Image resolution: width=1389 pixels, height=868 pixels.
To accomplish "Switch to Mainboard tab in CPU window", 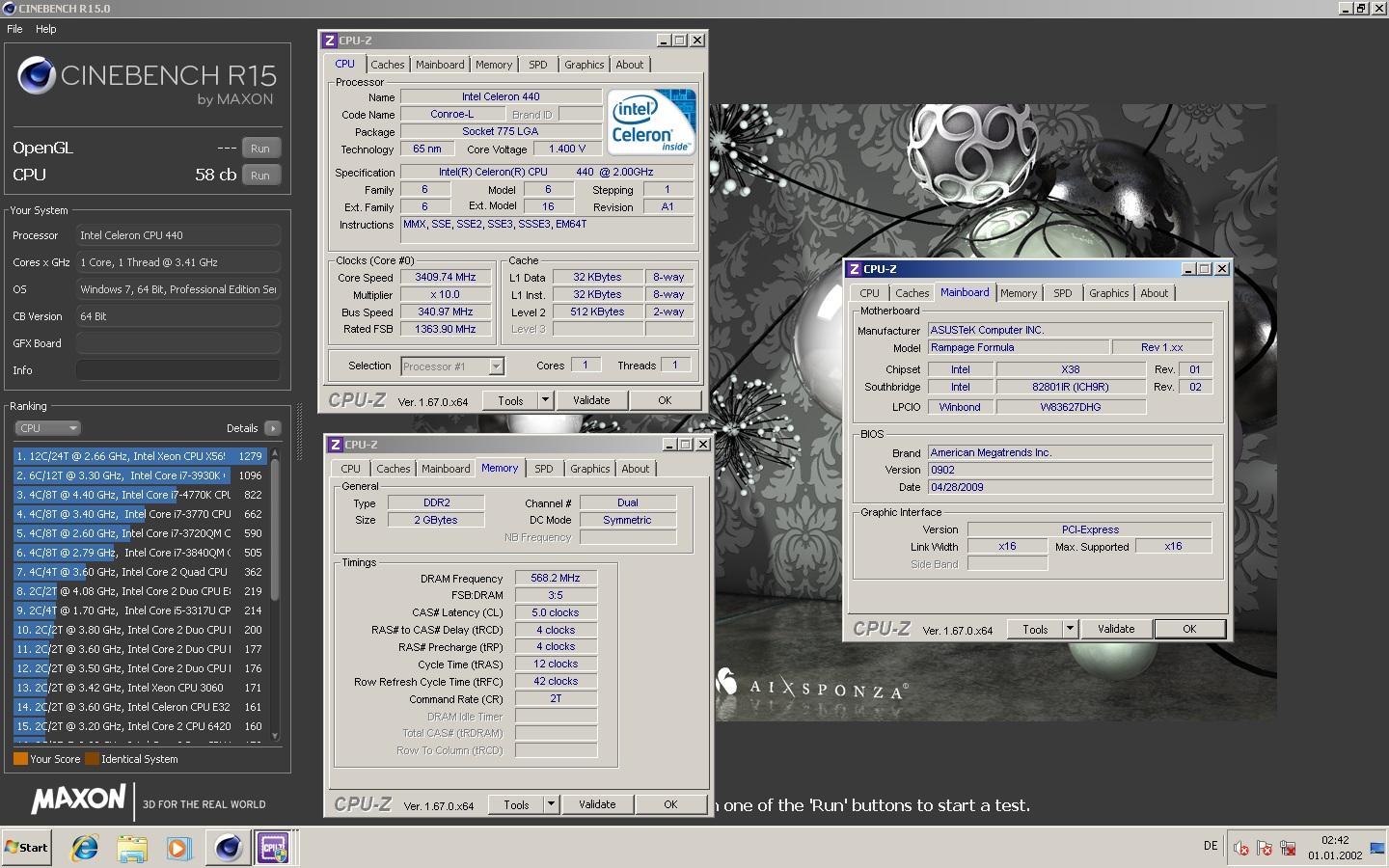I will coord(440,65).
